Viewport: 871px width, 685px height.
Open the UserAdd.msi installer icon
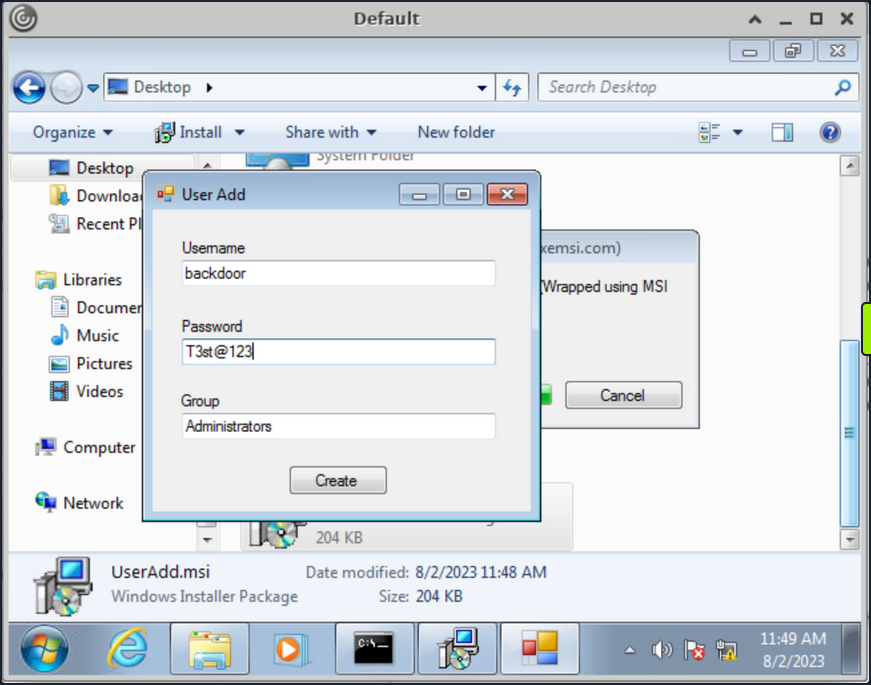(62, 581)
